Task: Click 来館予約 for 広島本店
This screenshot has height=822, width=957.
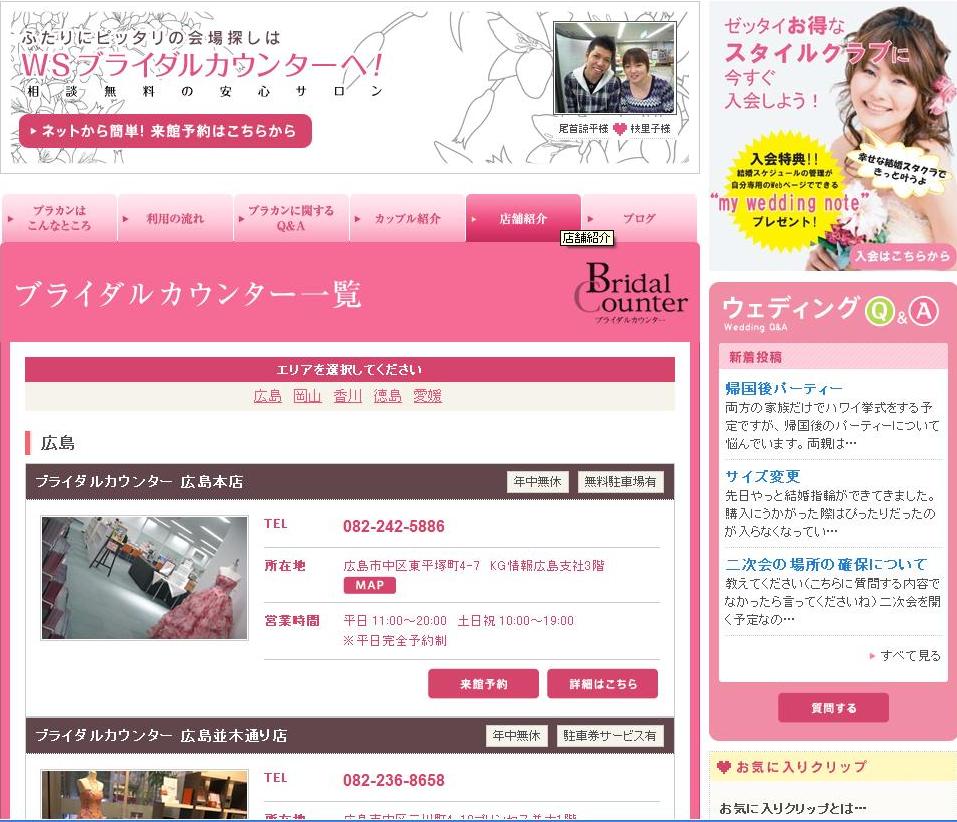Action: pos(483,683)
